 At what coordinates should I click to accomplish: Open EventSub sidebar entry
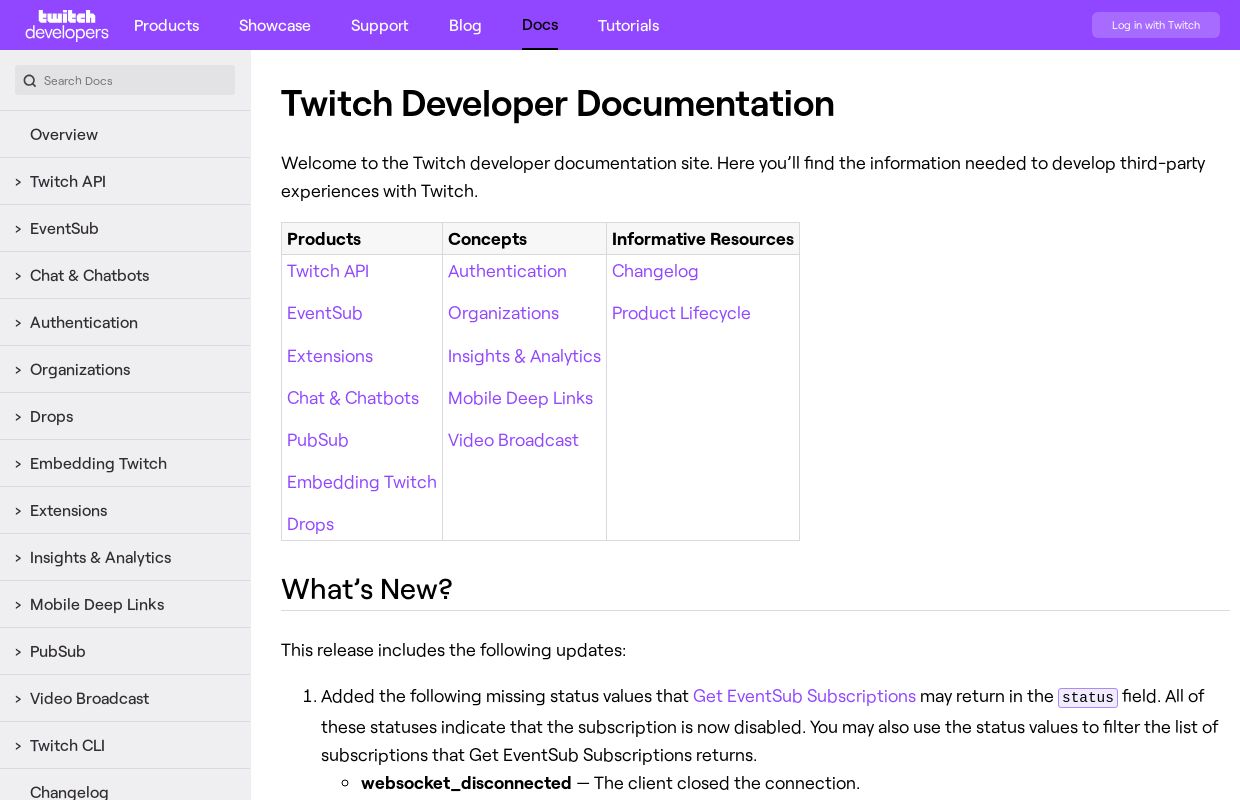(64, 228)
